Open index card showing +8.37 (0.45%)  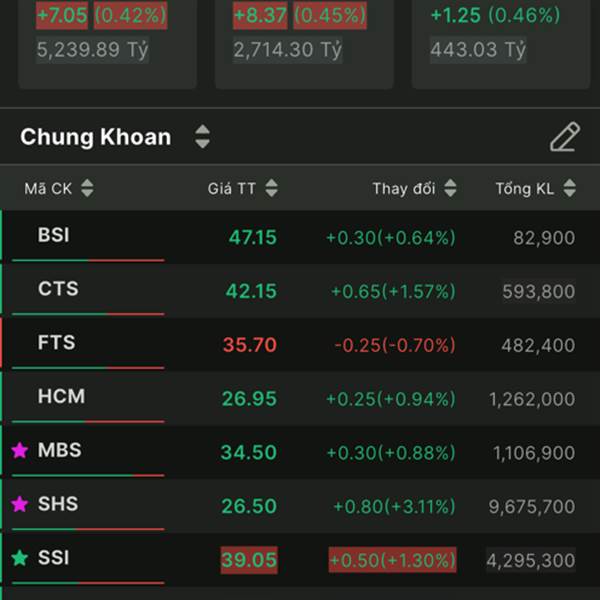tap(298, 32)
